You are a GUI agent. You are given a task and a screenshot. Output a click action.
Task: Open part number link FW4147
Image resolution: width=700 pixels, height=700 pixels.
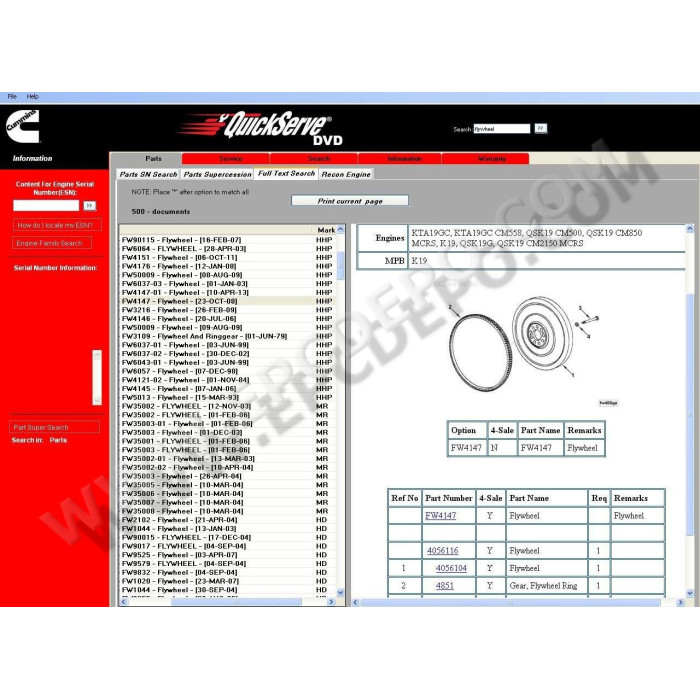440,516
